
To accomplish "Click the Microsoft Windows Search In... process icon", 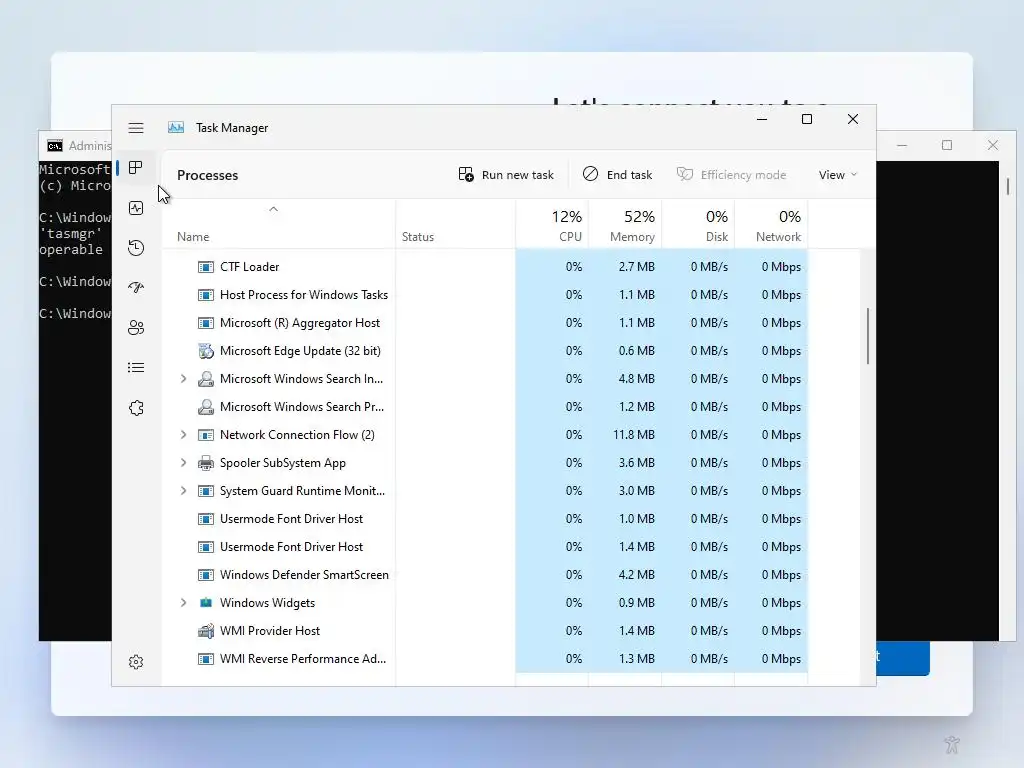I will (x=206, y=379).
